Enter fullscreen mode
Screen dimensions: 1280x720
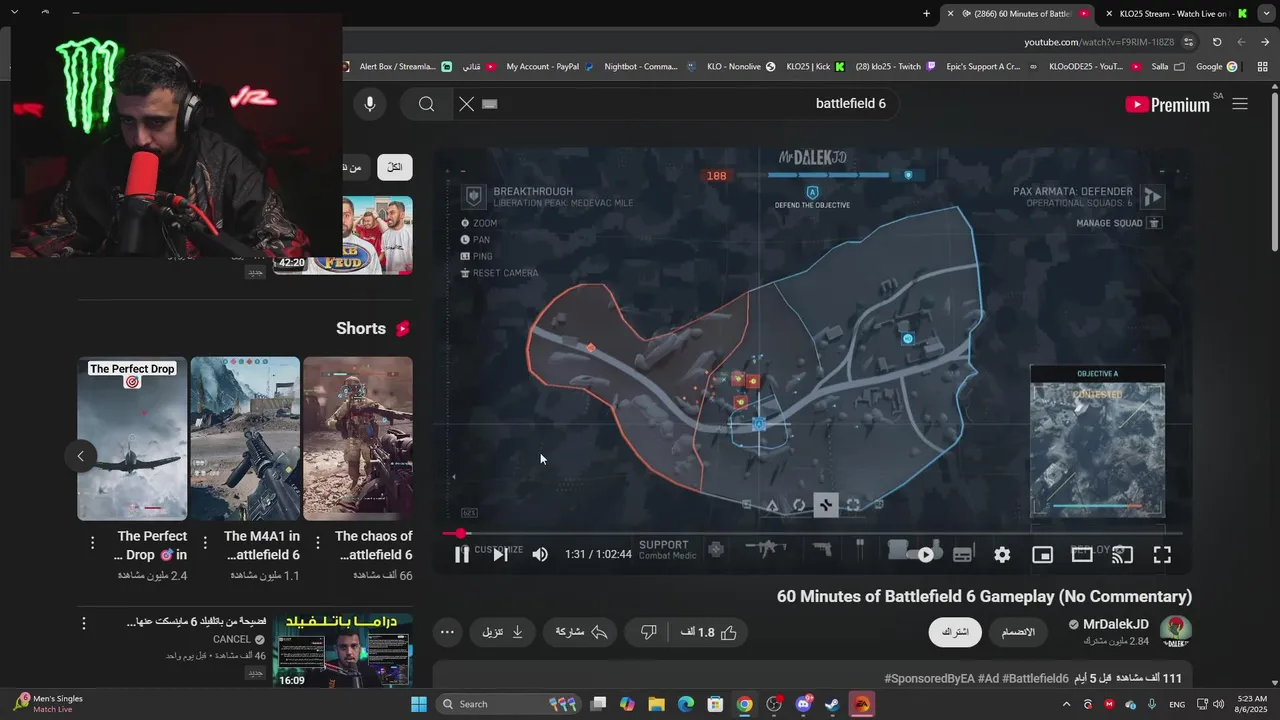coord(1162,554)
